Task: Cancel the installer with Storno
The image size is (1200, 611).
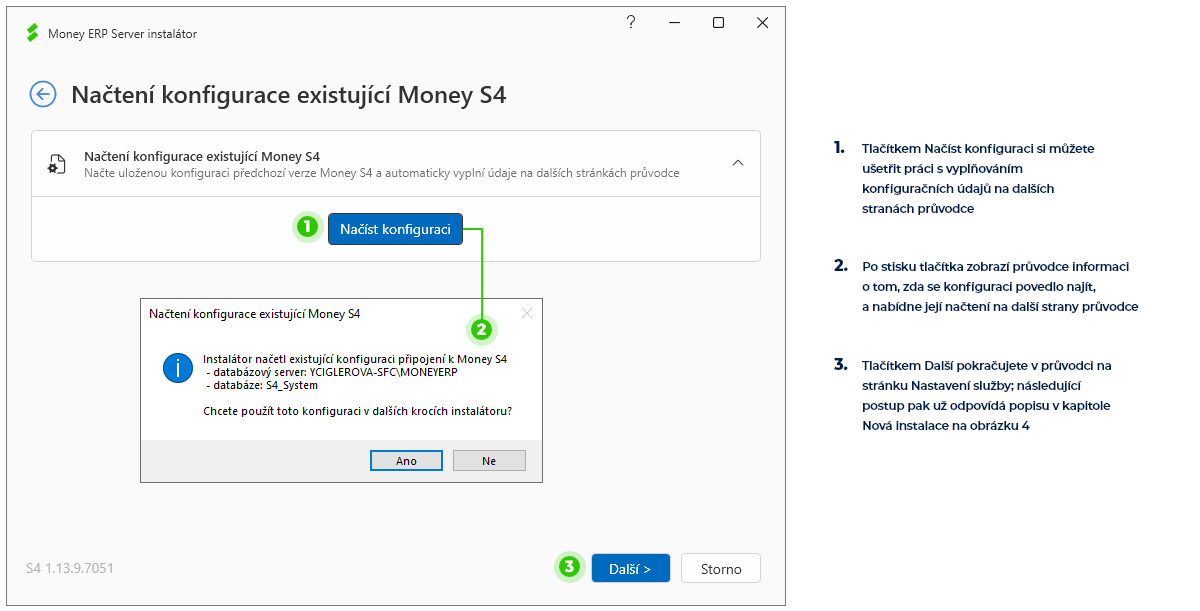Action: click(721, 568)
